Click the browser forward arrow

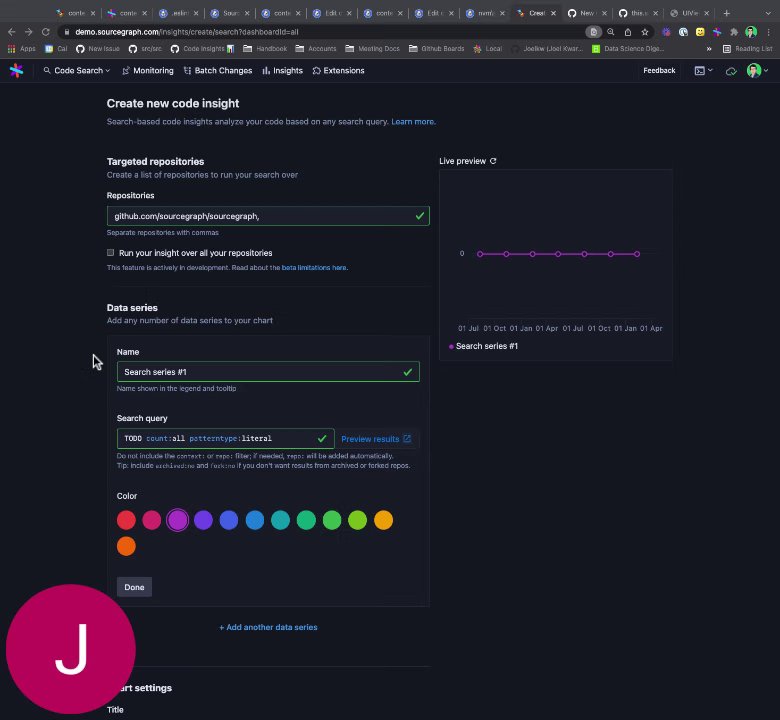pos(28,32)
